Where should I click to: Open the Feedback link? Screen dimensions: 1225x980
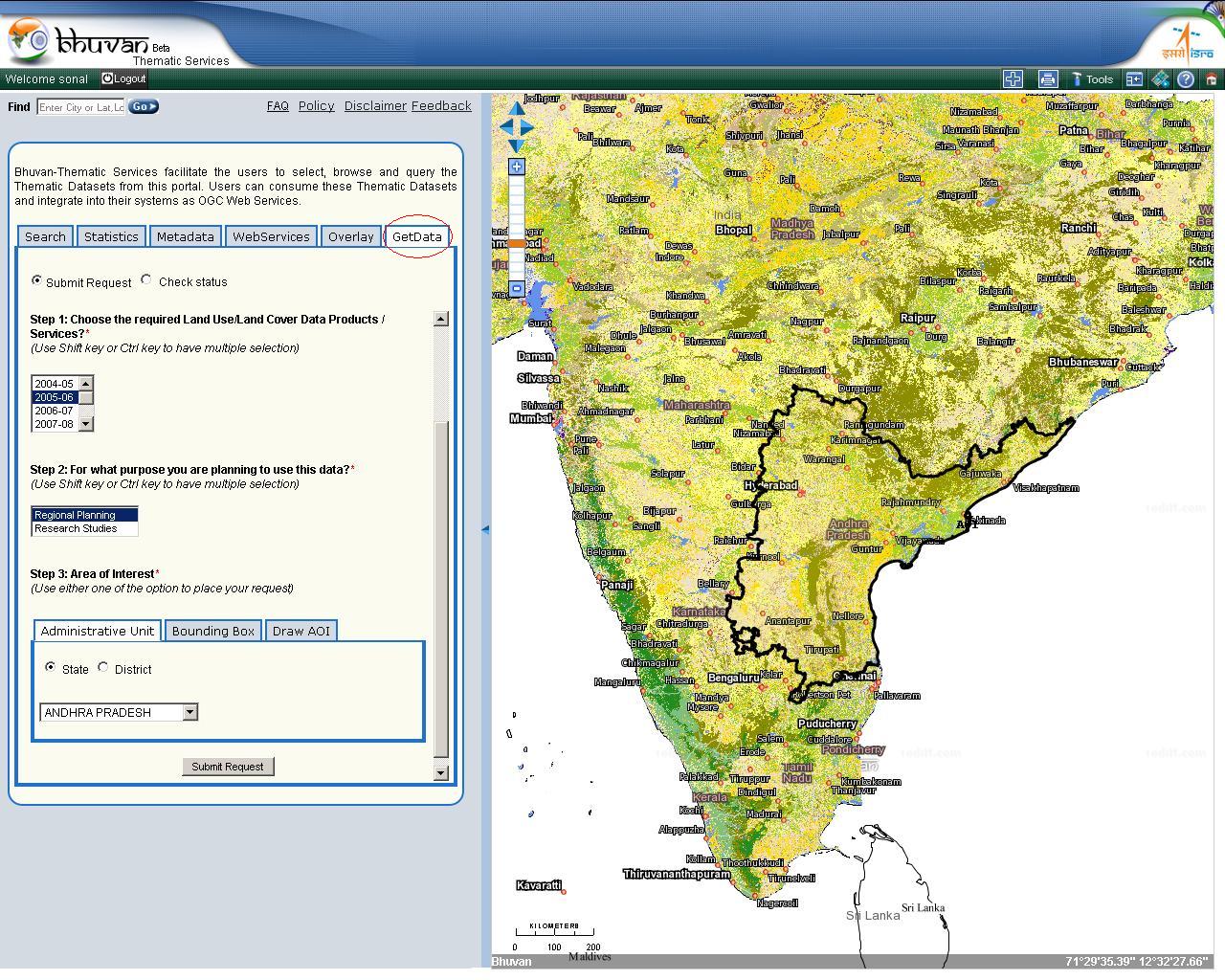point(441,106)
